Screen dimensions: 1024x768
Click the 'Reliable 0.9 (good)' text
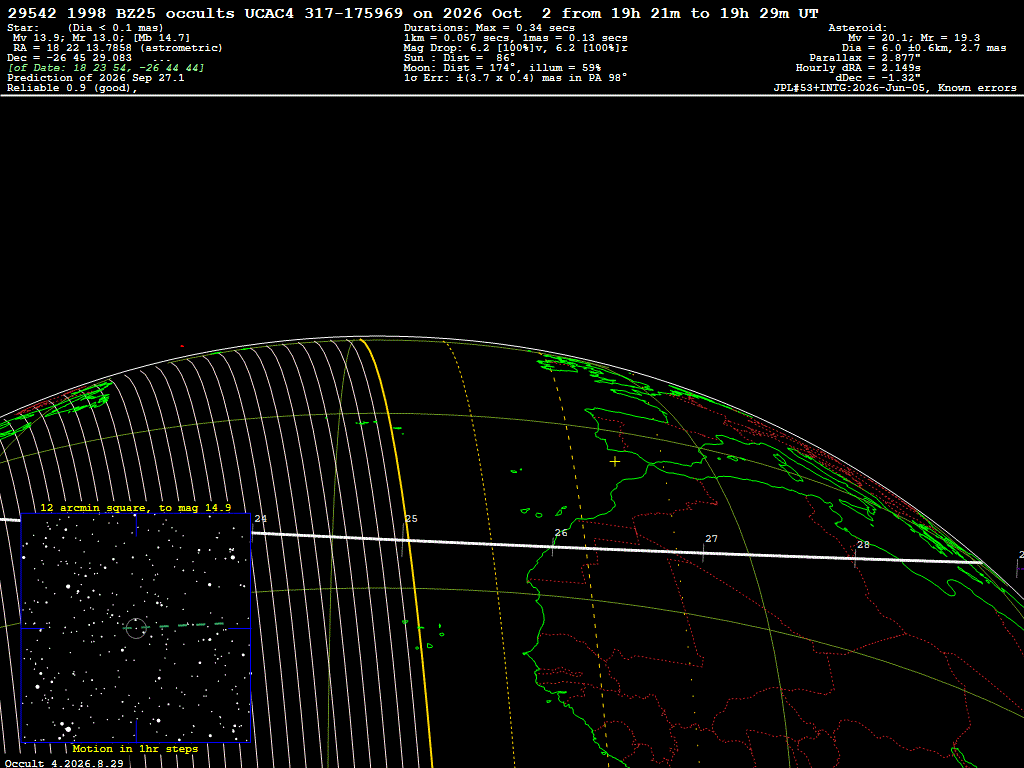72,88
